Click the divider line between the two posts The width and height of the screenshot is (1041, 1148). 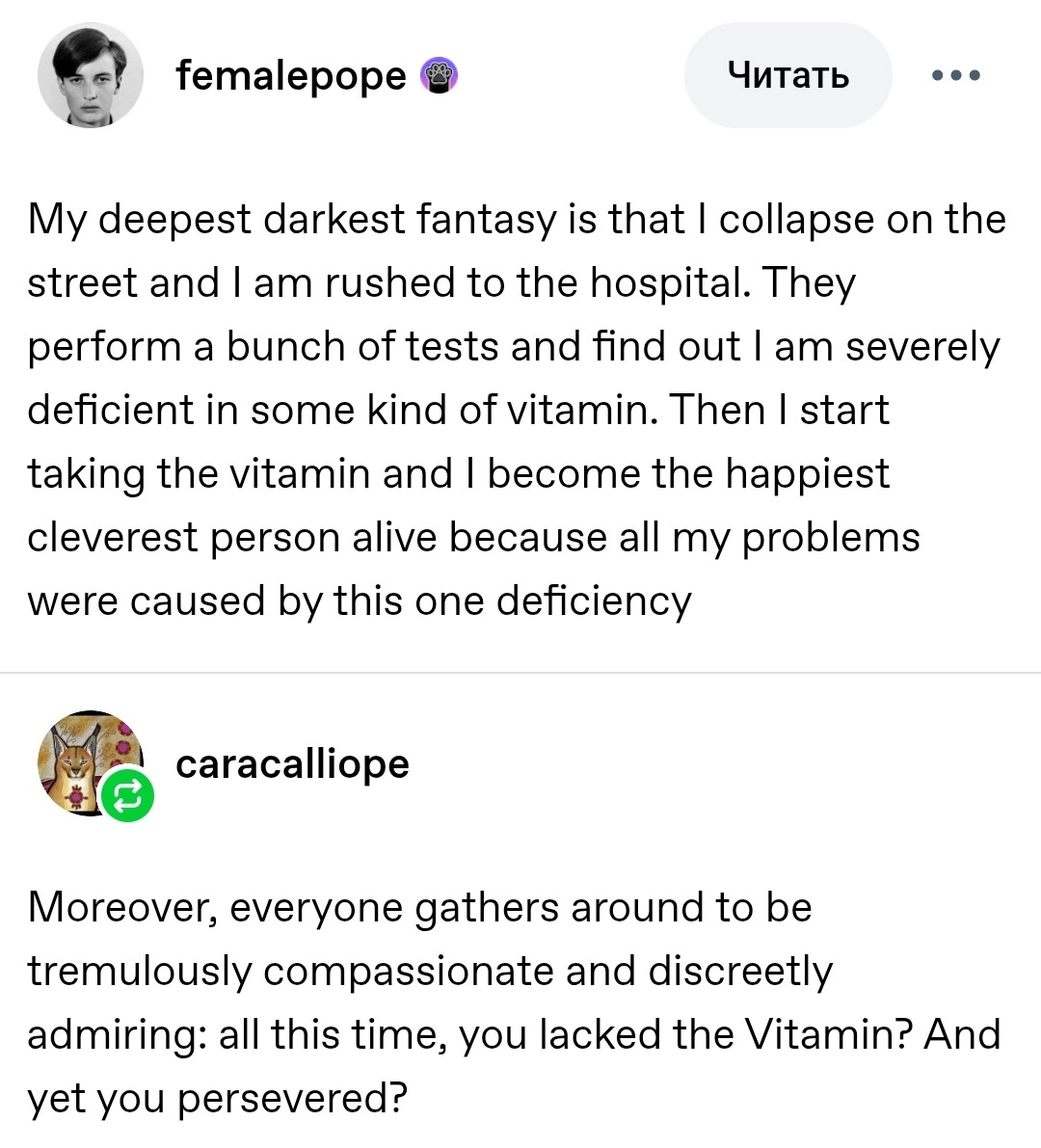pyautogui.click(x=520, y=672)
